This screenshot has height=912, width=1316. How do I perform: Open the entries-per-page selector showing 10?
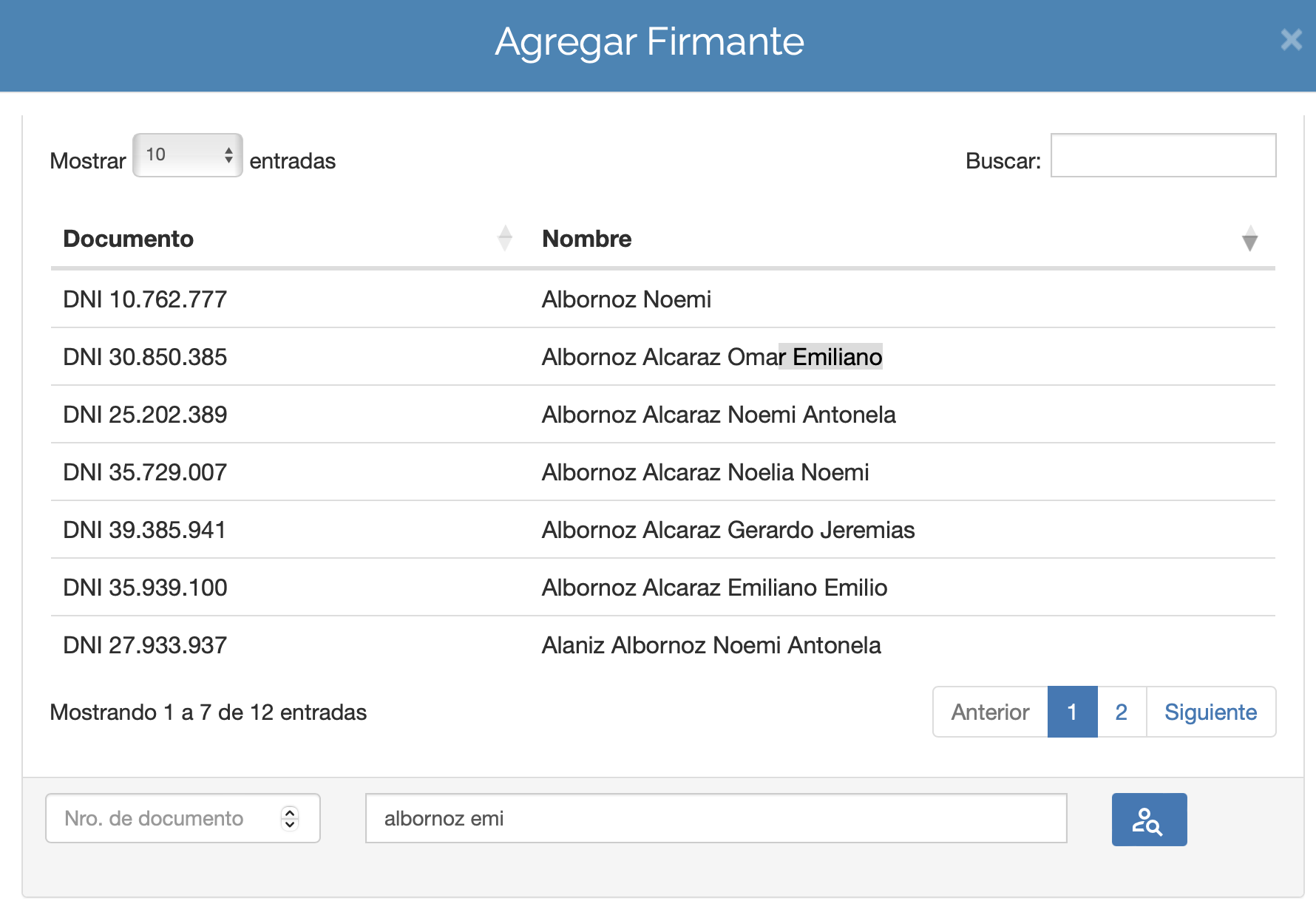pyautogui.click(x=187, y=154)
